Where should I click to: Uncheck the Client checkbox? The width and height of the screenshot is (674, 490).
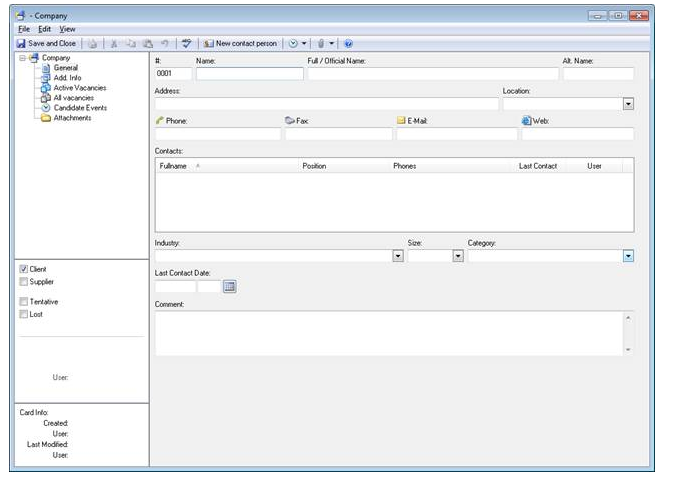24,269
